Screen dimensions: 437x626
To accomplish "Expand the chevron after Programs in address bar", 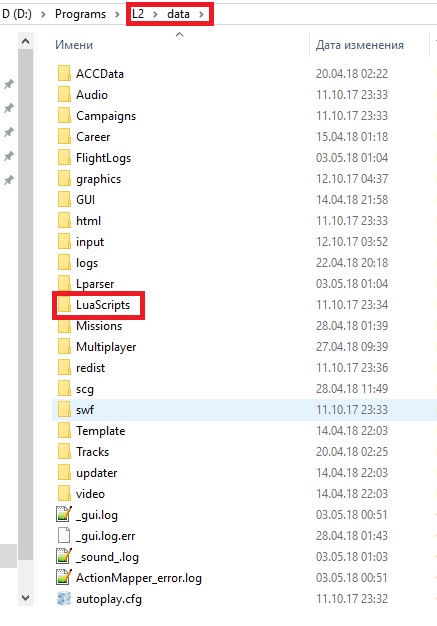I will click(x=117, y=14).
